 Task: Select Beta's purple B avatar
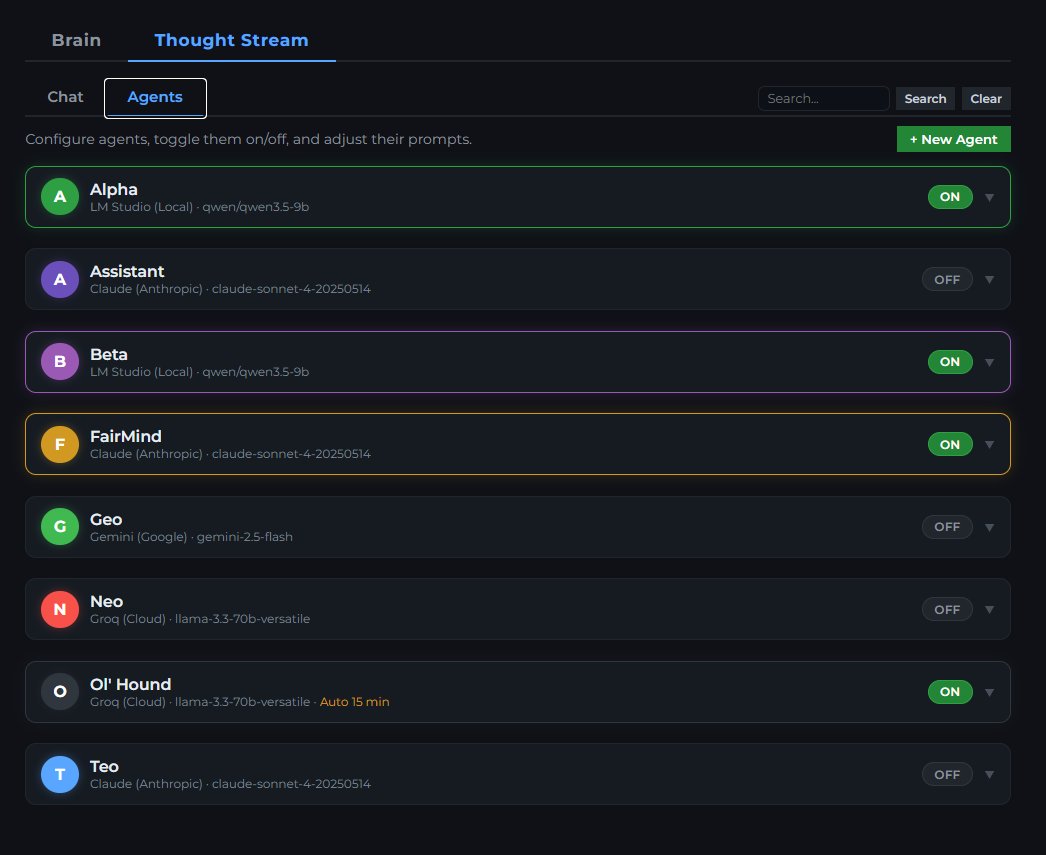[60, 361]
